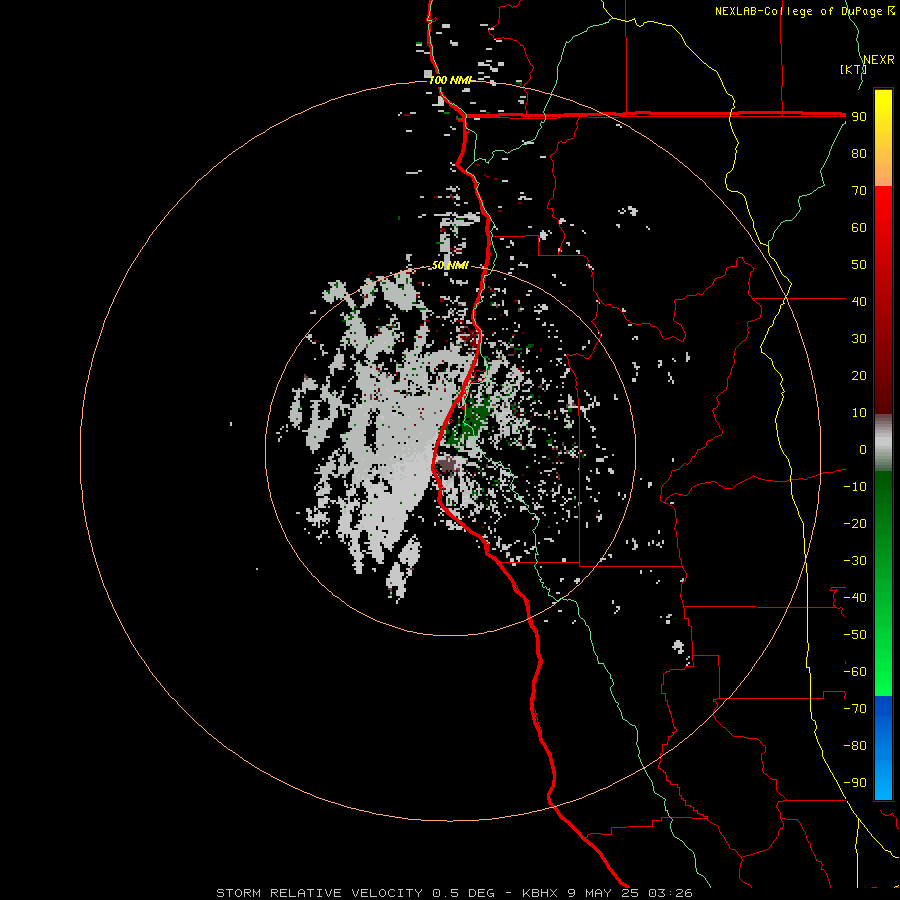900x900 pixels.
Task: Select the 0 value on velocity scale
Action: coord(863,449)
